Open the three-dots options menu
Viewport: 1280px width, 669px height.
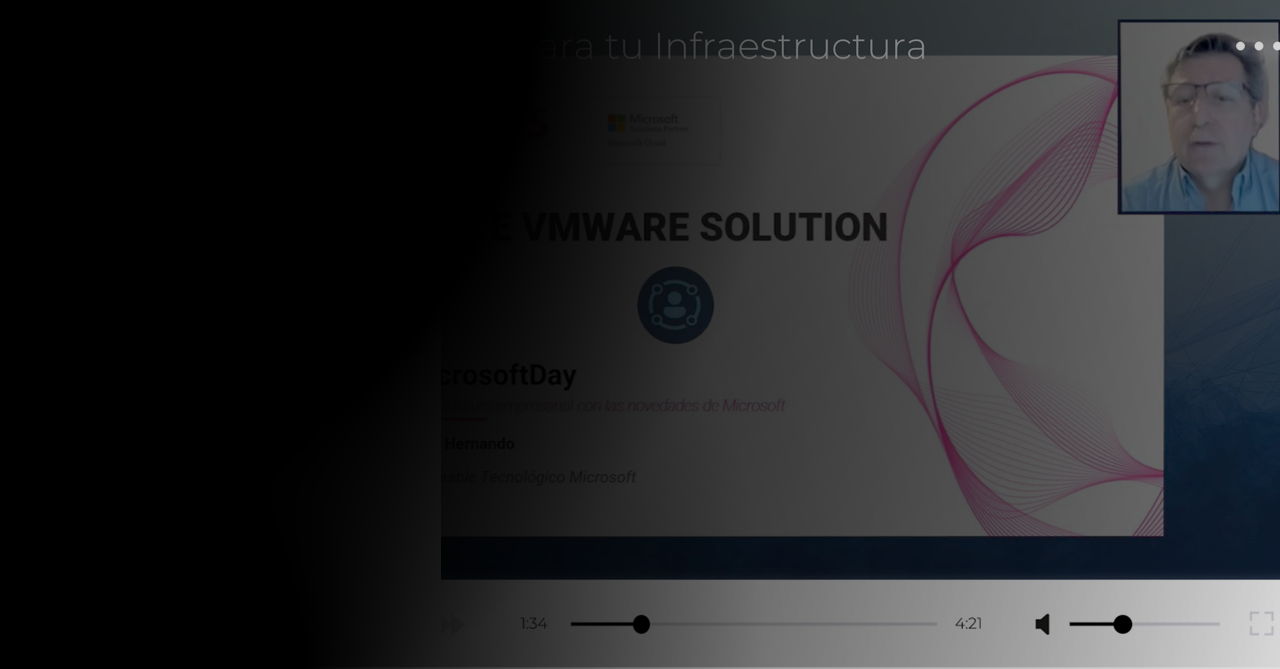[x=1258, y=46]
